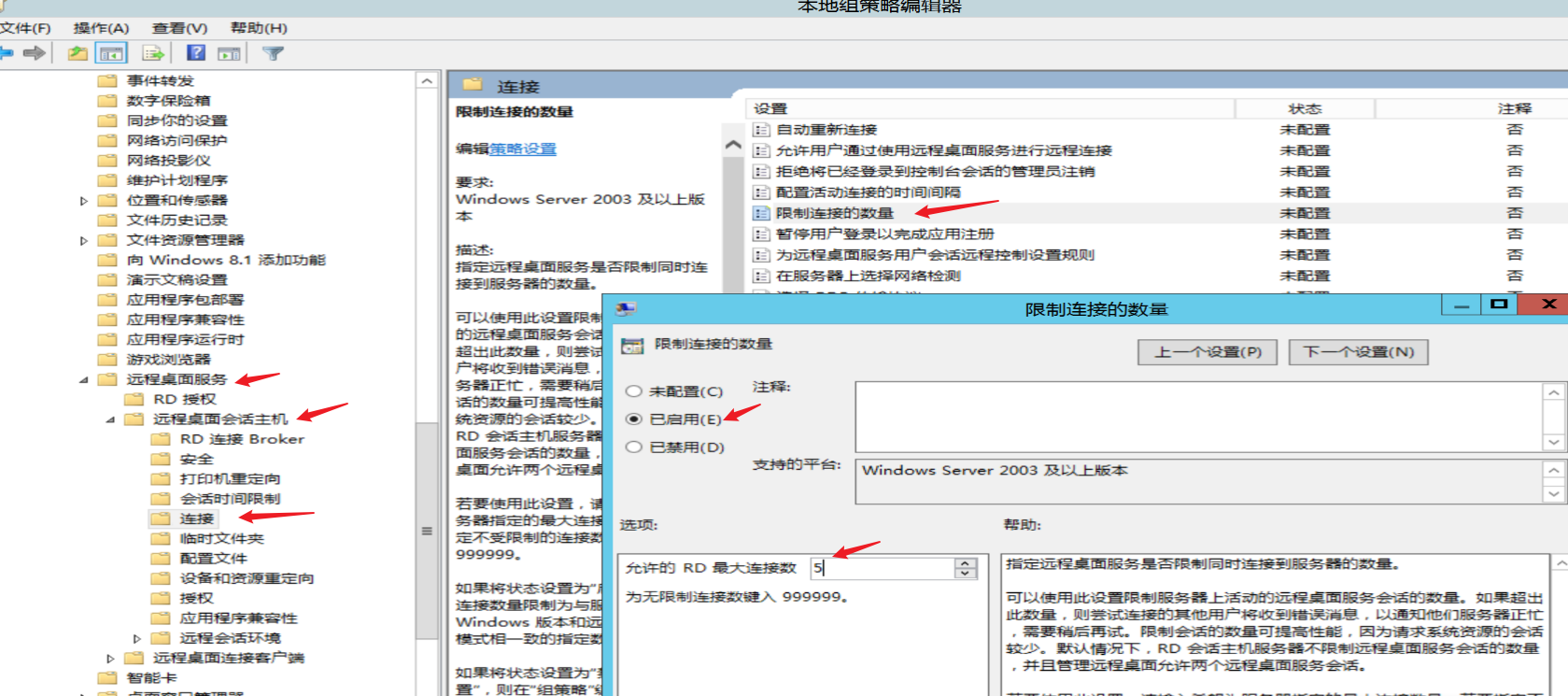Toggle the show/hide action pane icon
Image resolution: width=1568 pixels, height=696 pixels.
click(229, 53)
